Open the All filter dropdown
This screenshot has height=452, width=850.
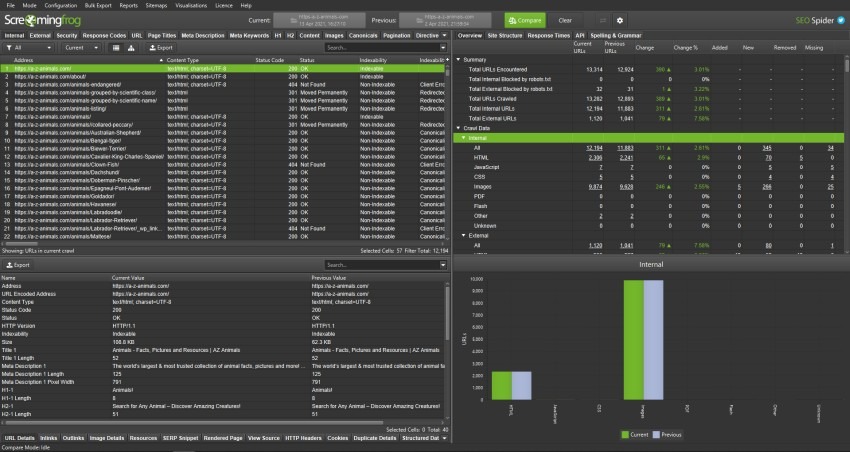[28, 47]
